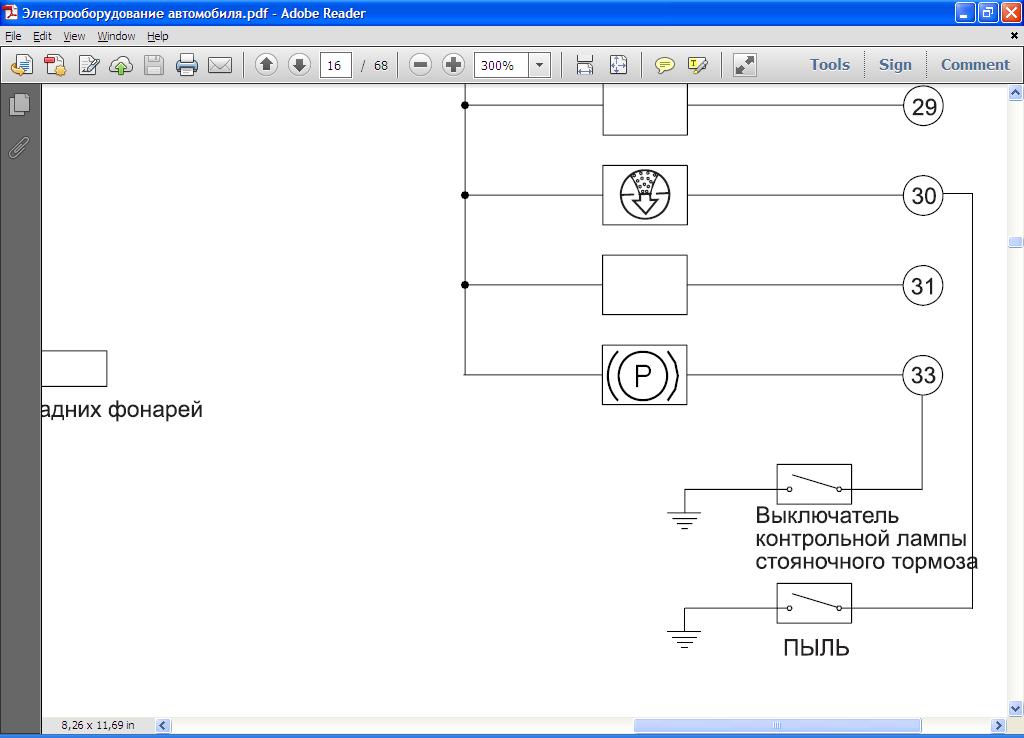Screen dimensions: 1024x738
Task: Click the horizontal scrollbar thumb
Action: pyautogui.click(x=777, y=726)
